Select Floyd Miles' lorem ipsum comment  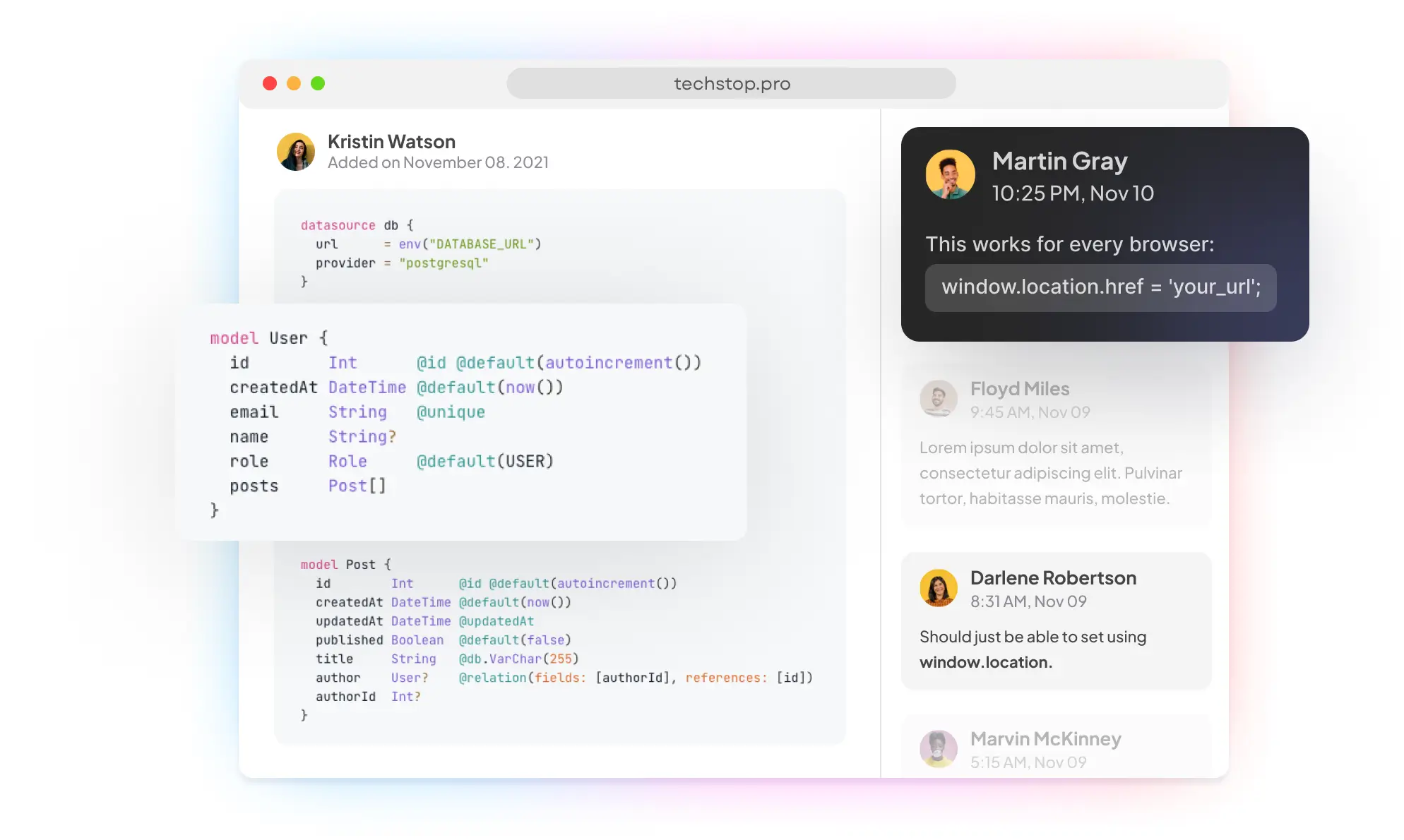pos(1050,473)
